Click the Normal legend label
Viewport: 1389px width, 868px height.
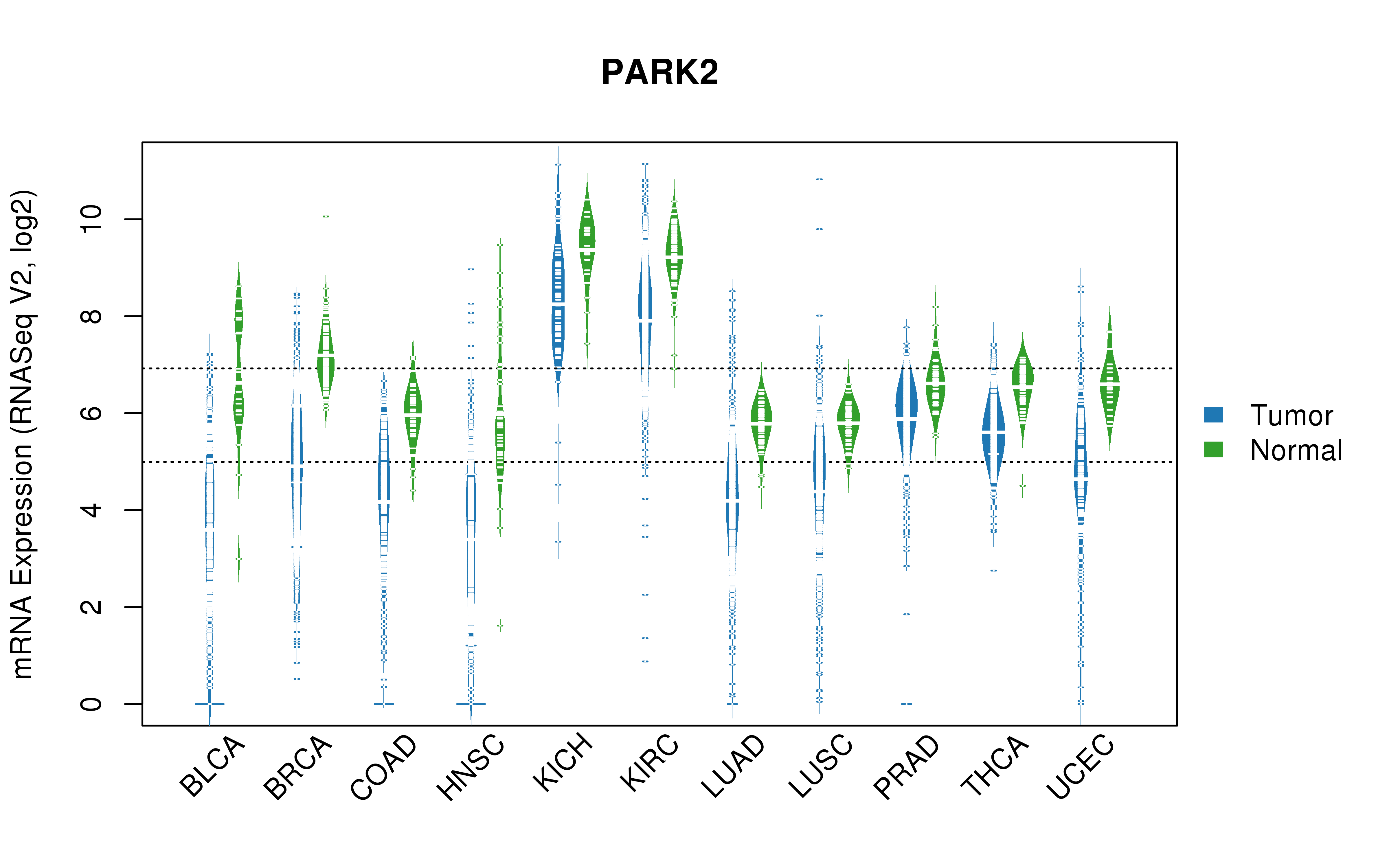pyautogui.click(x=1296, y=450)
